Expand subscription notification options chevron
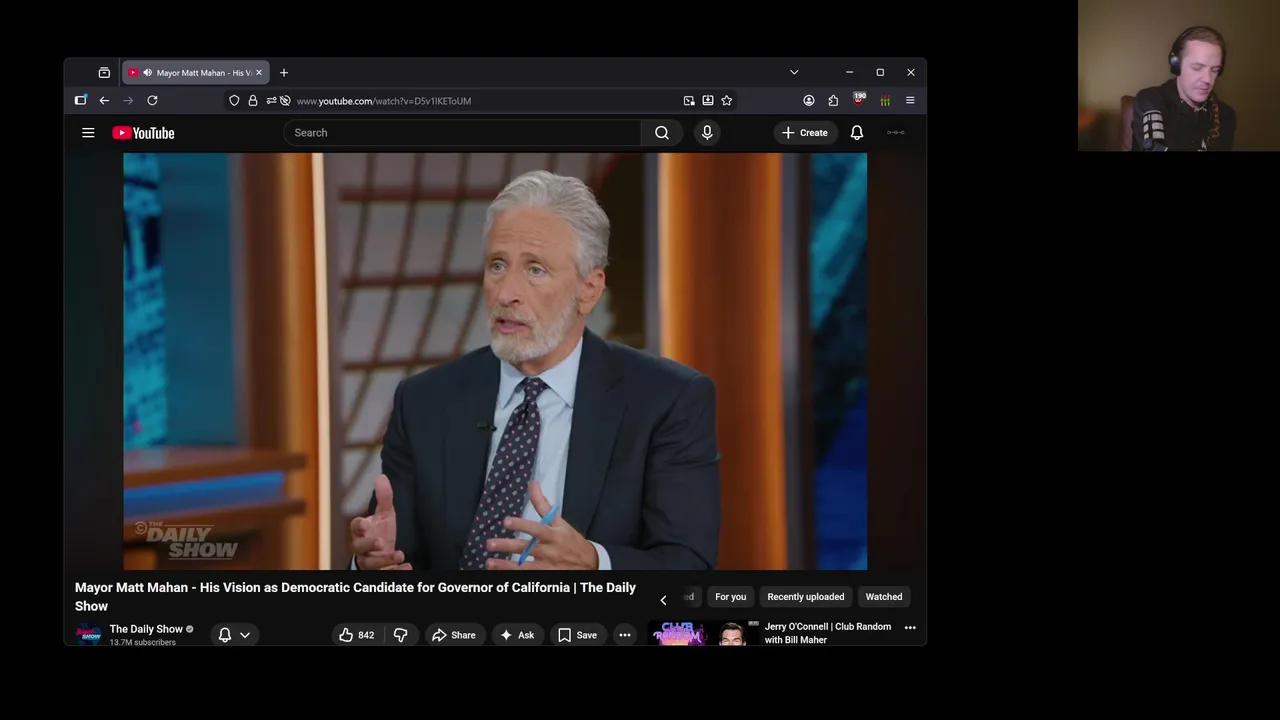 245,635
